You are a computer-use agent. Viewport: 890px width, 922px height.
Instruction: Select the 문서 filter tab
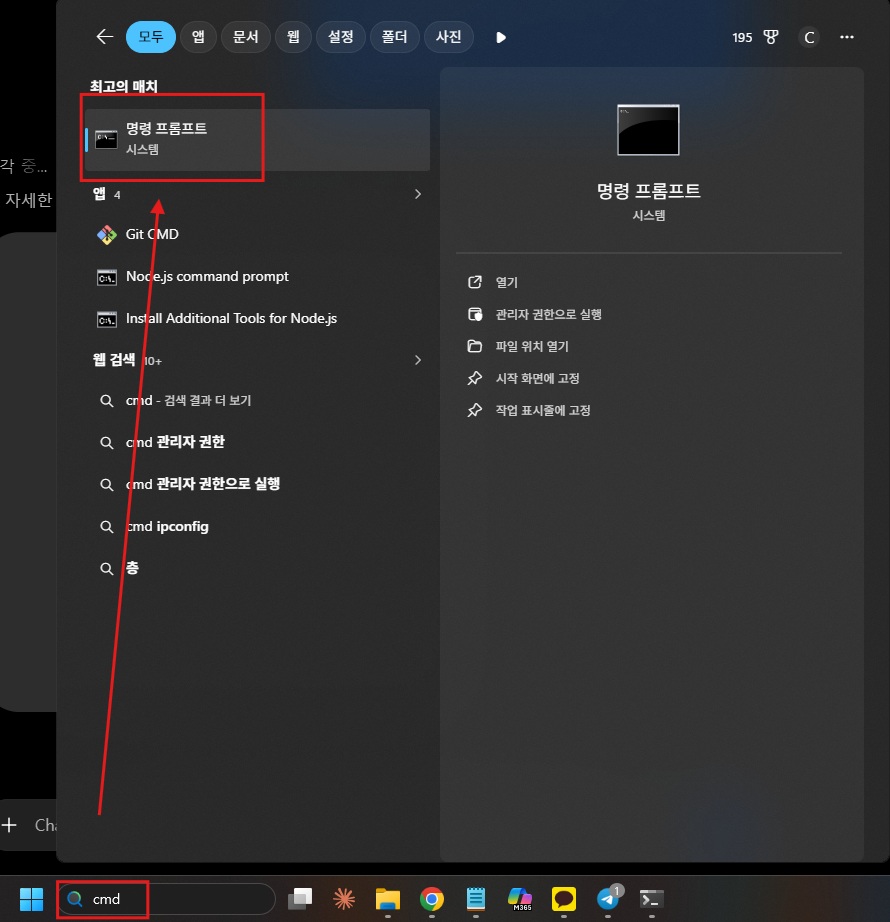coord(246,37)
